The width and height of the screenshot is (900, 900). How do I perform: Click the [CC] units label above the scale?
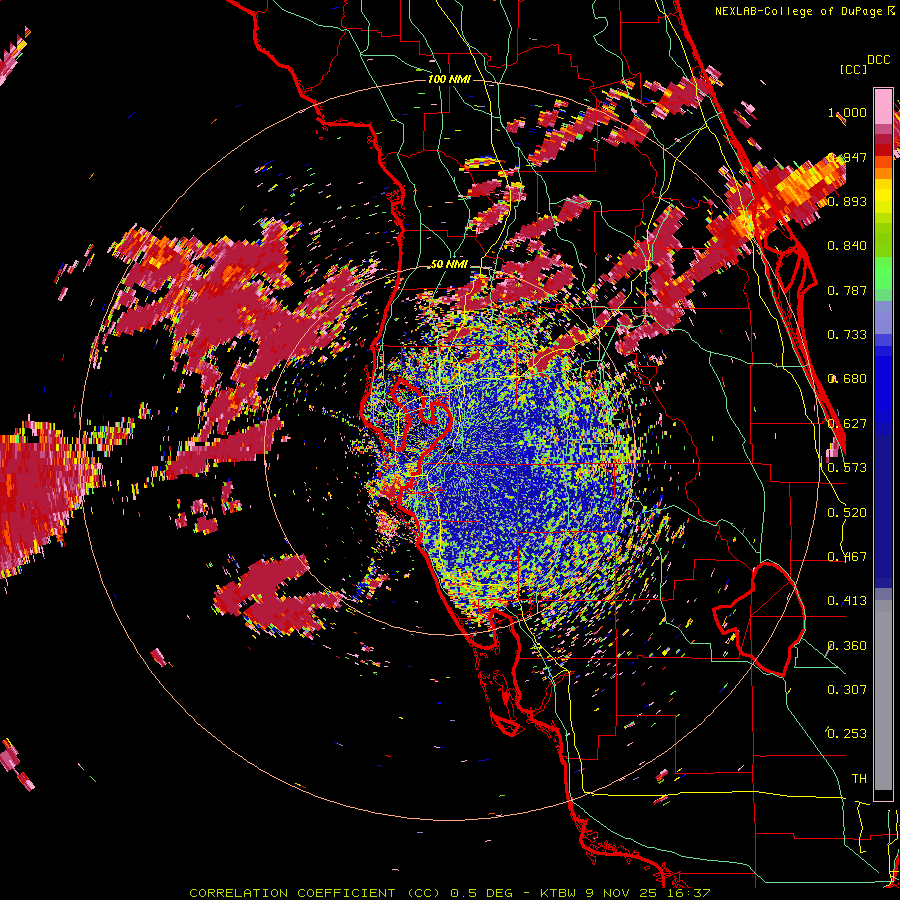point(853,69)
